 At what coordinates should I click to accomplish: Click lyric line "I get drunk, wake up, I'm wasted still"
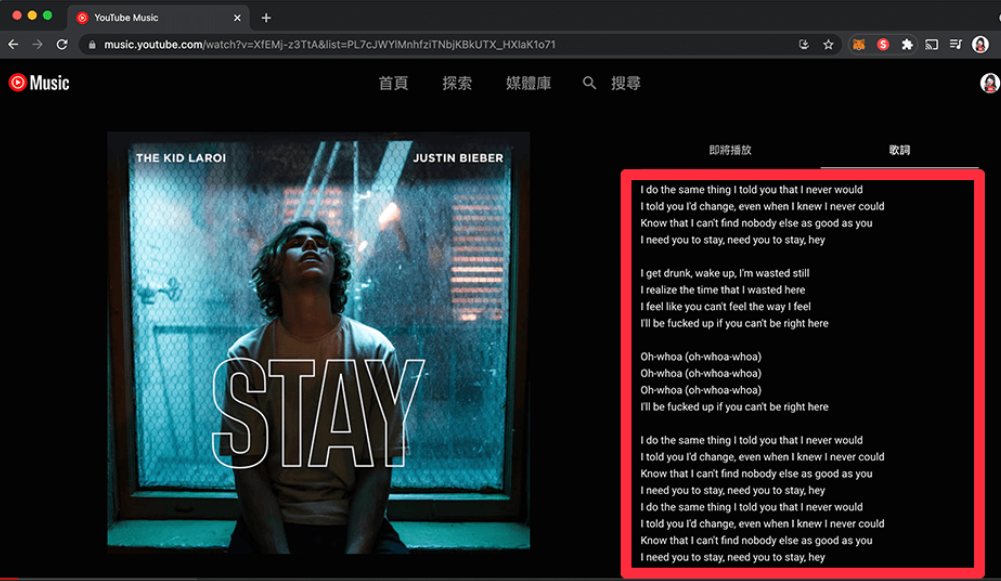pyautogui.click(x=725, y=273)
